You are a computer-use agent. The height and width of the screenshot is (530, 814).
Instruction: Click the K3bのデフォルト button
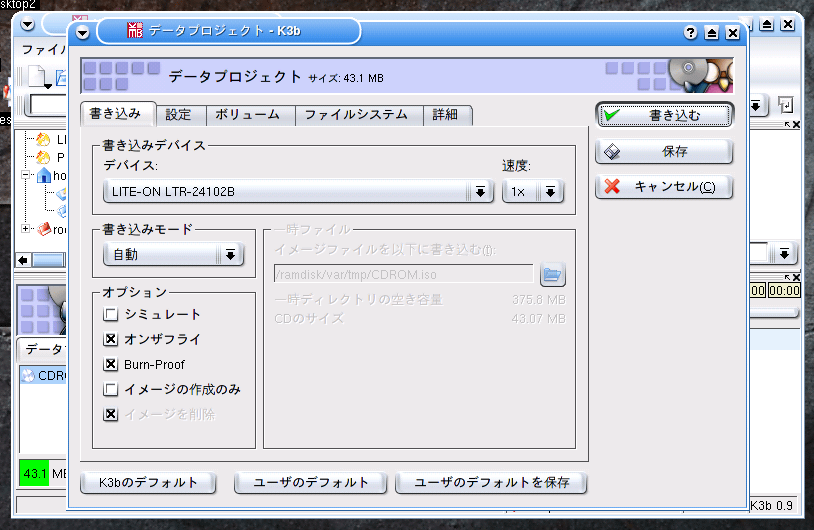coord(148,482)
